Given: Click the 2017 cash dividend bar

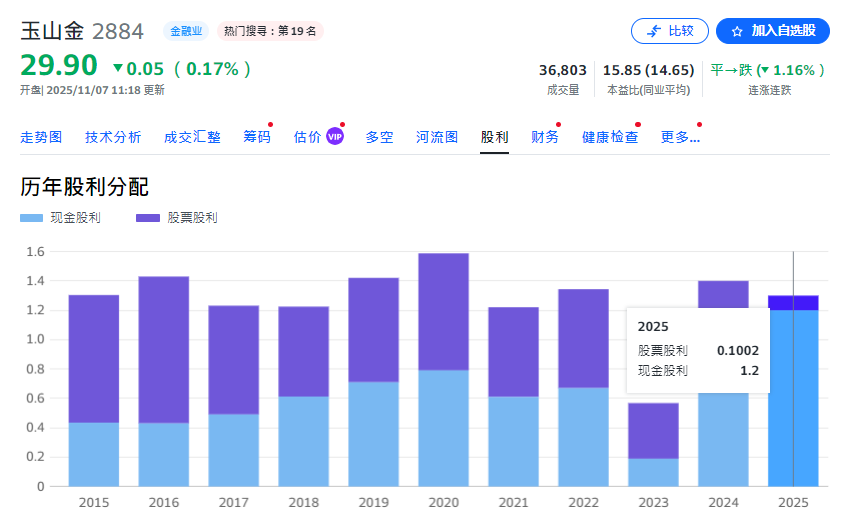Looking at the screenshot, I should [234, 450].
